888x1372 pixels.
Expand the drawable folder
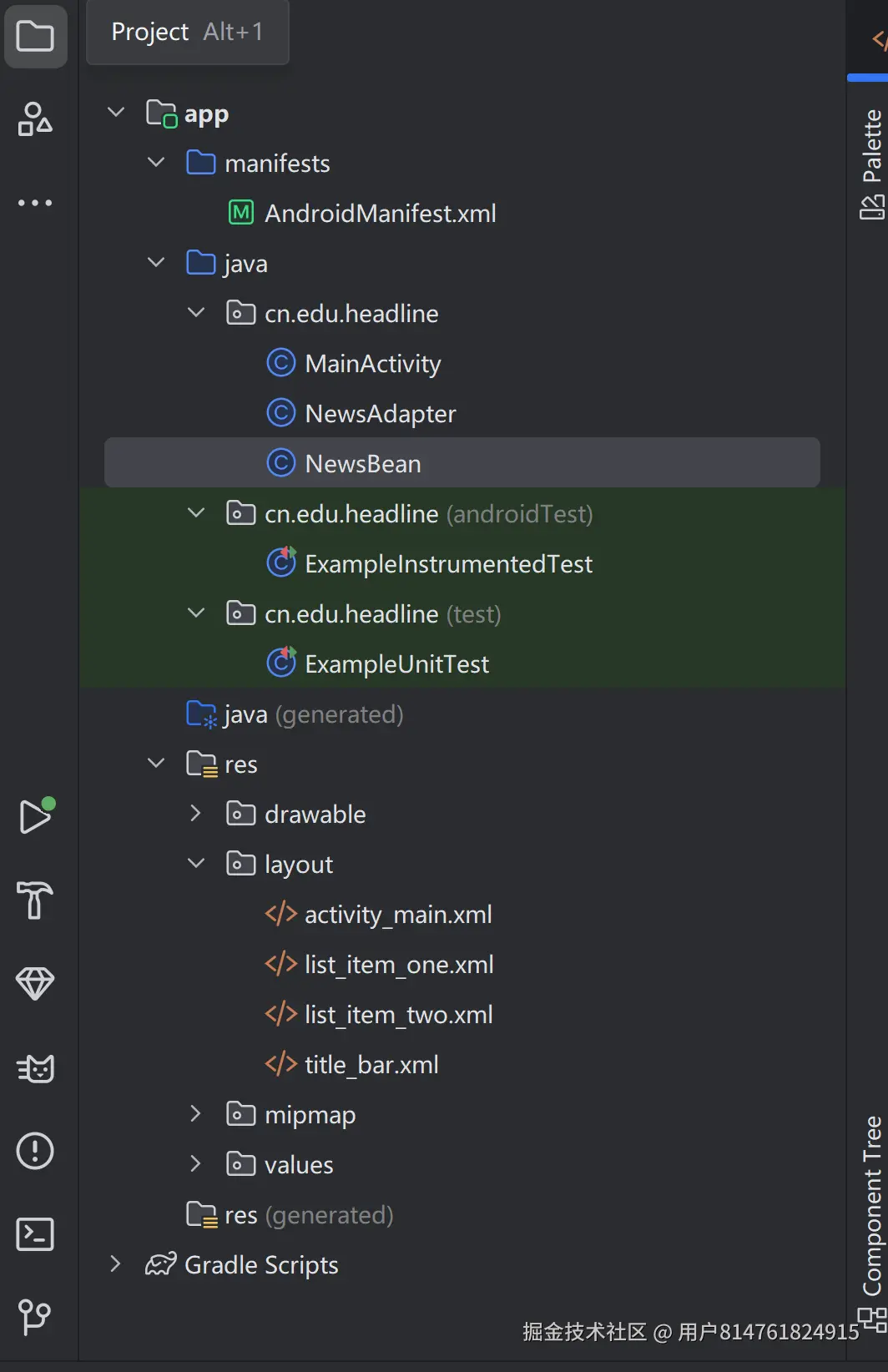point(196,814)
